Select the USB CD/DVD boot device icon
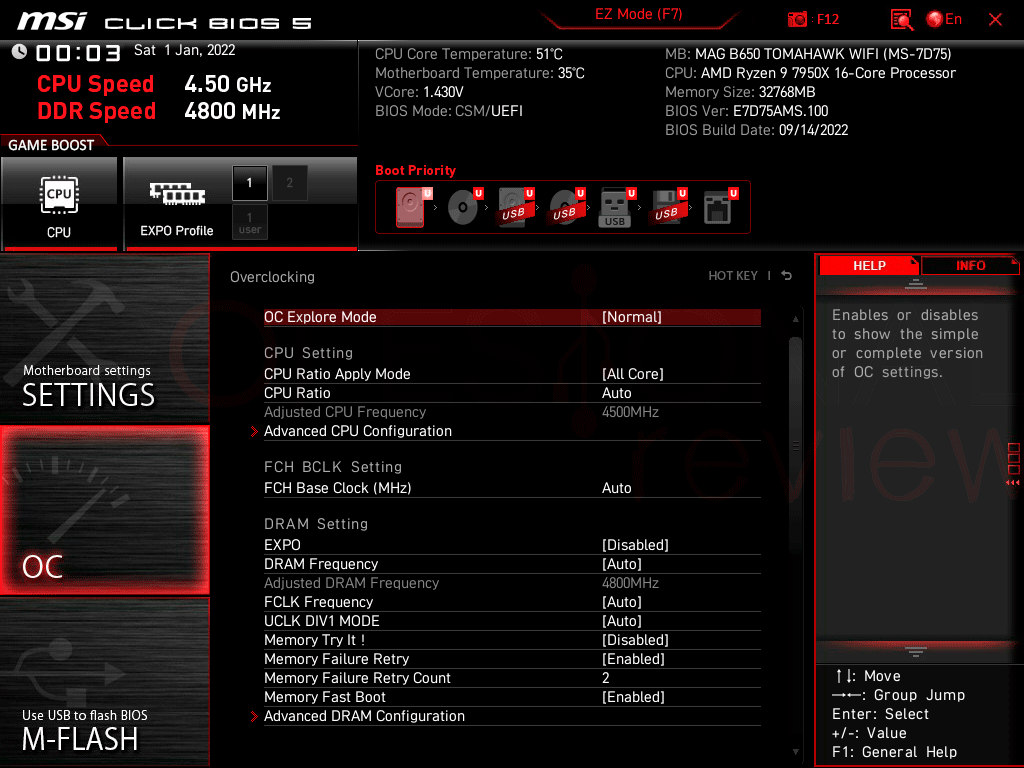The height and width of the screenshot is (768, 1024). tap(566, 207)
